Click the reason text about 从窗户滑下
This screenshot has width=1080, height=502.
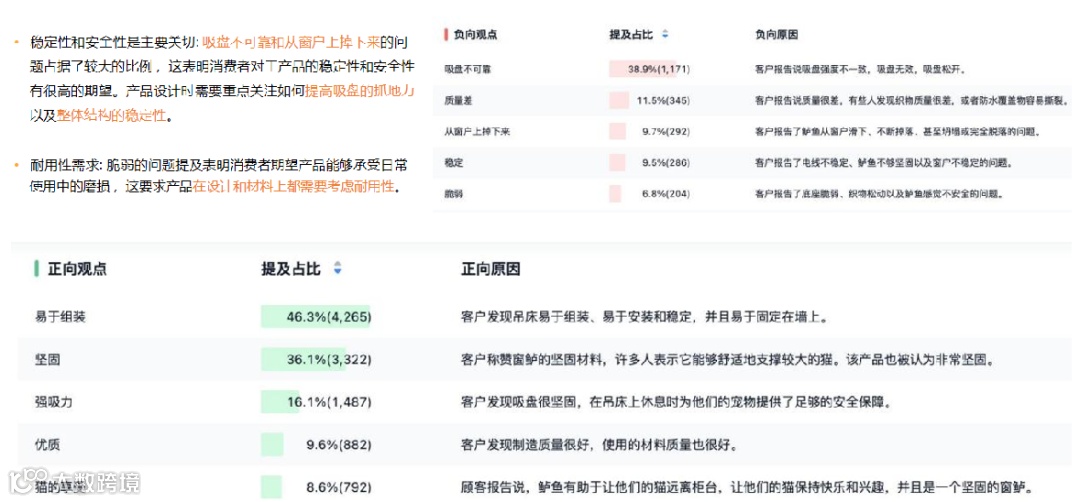coord(898,132)
